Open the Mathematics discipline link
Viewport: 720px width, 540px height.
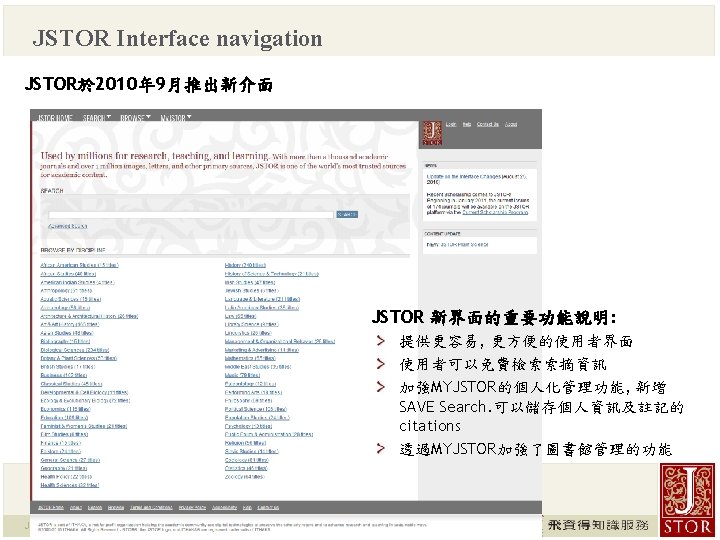click(x=250, y=359)
